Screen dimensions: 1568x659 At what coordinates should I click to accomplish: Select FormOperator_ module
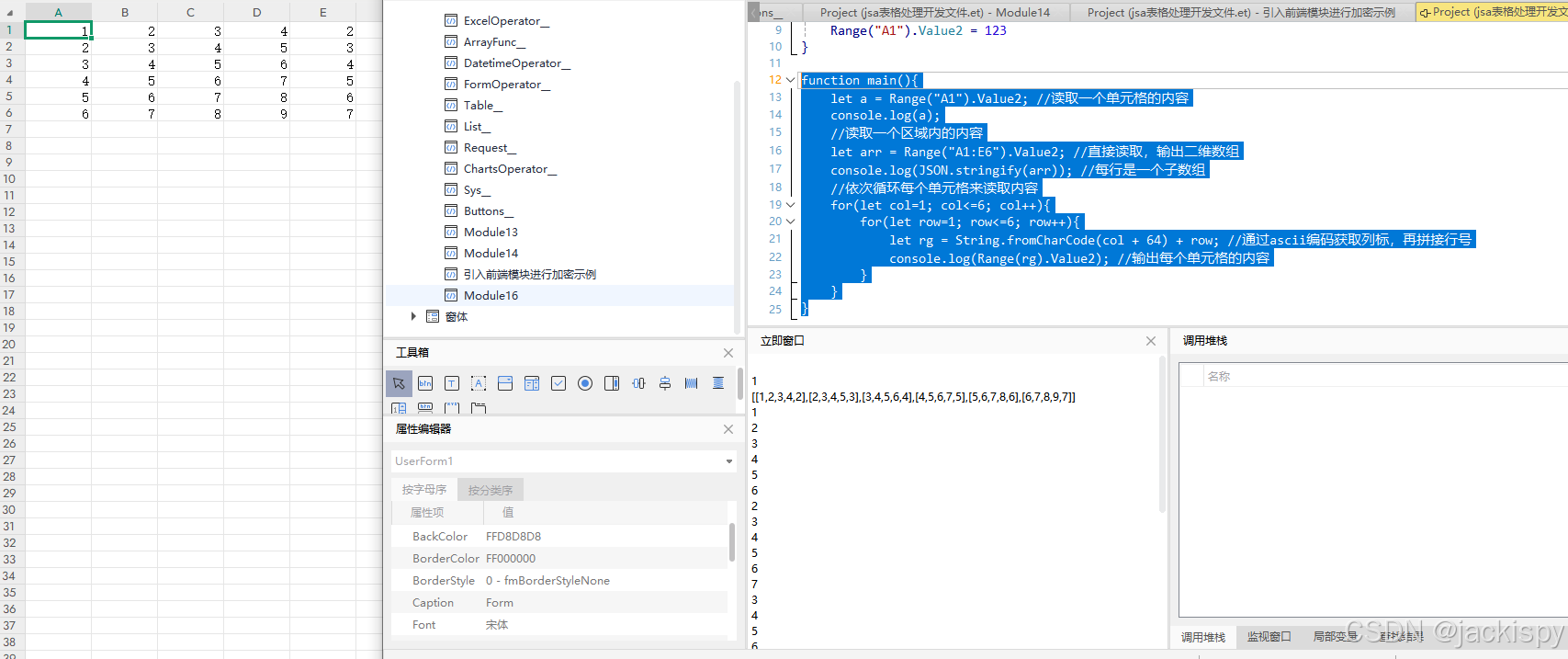point(507,84)
